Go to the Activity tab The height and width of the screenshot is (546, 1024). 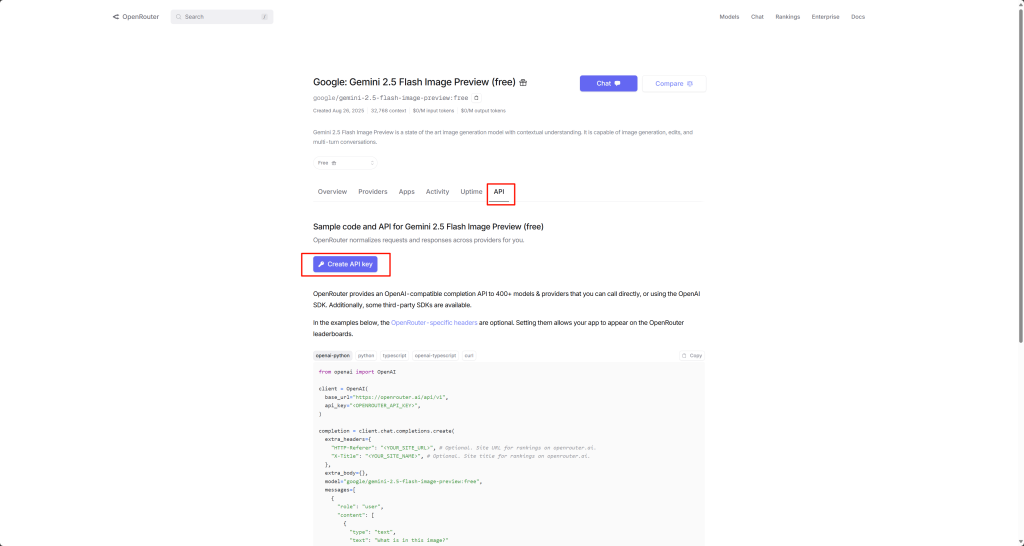pos(437,191)
